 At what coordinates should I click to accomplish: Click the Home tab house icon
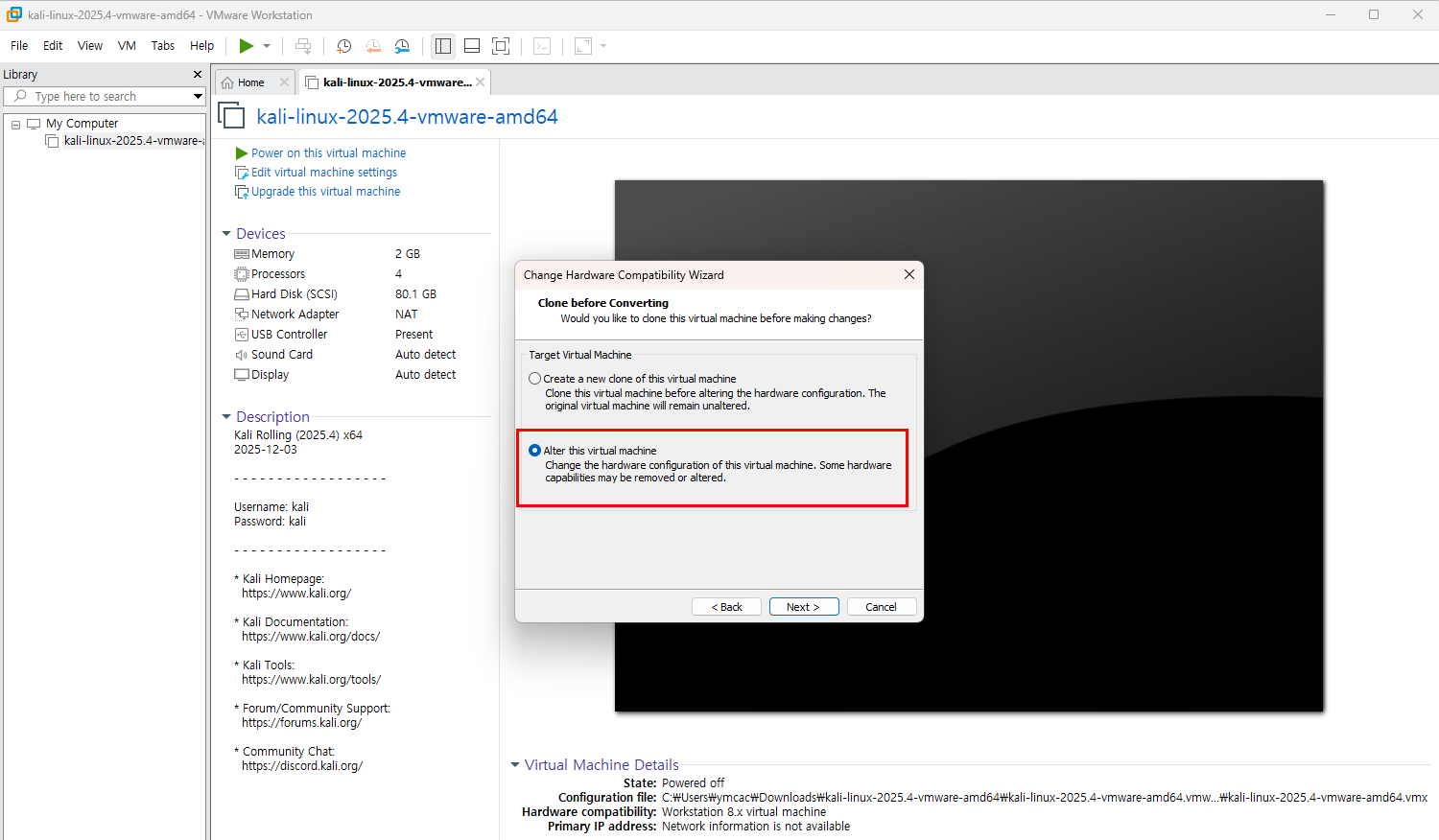227,82
